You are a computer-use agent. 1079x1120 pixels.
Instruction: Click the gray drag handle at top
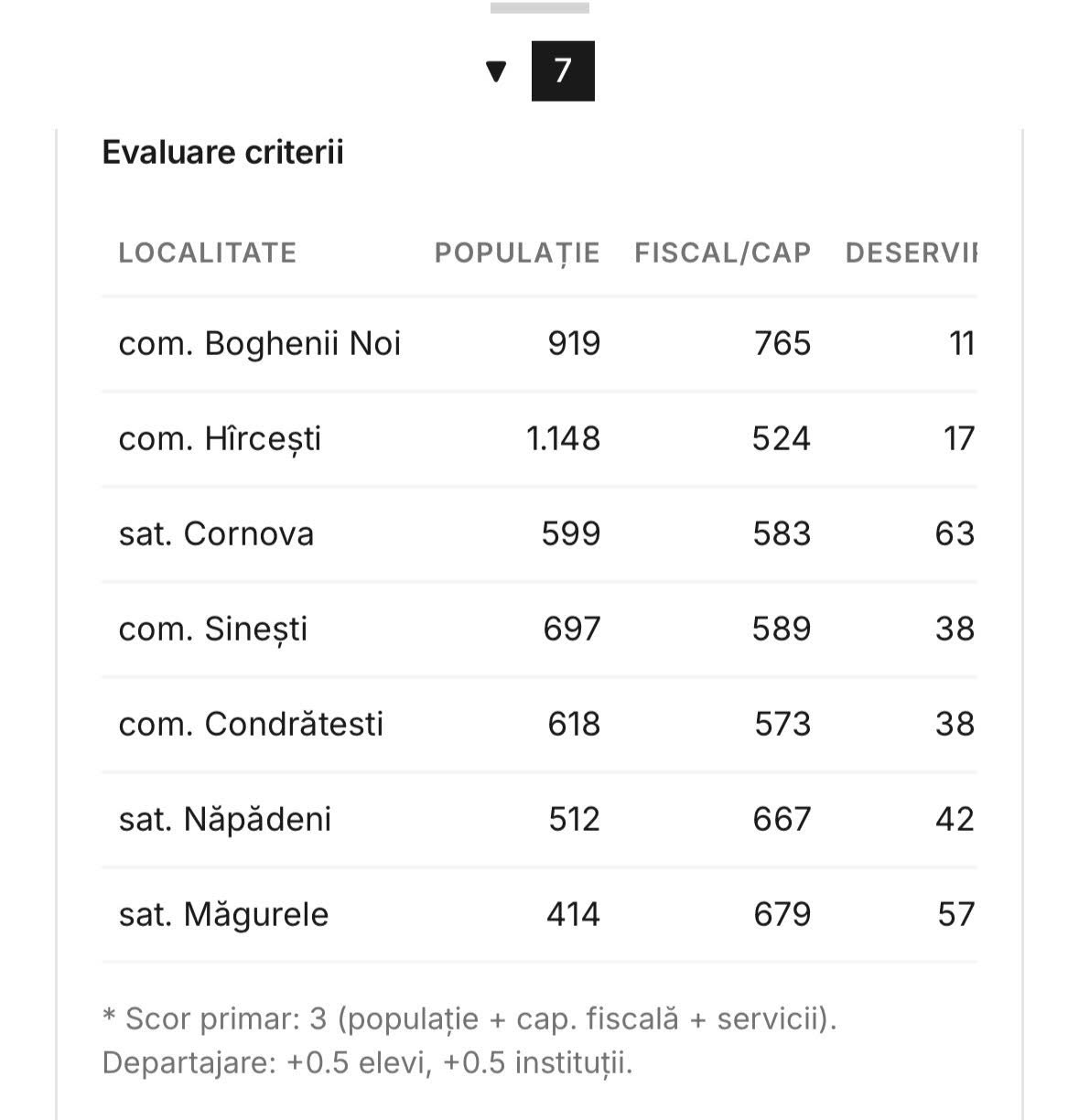click(x=539, y=8)
